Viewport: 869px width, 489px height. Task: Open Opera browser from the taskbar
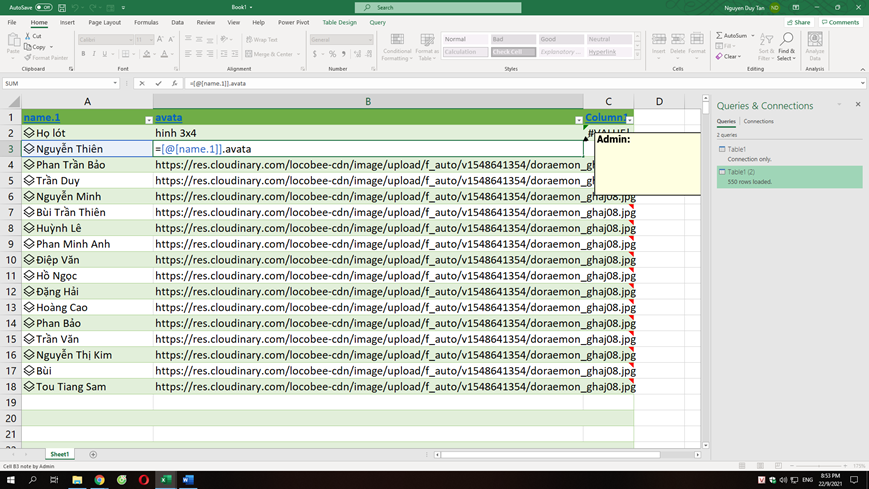click(x=144, y=480)
